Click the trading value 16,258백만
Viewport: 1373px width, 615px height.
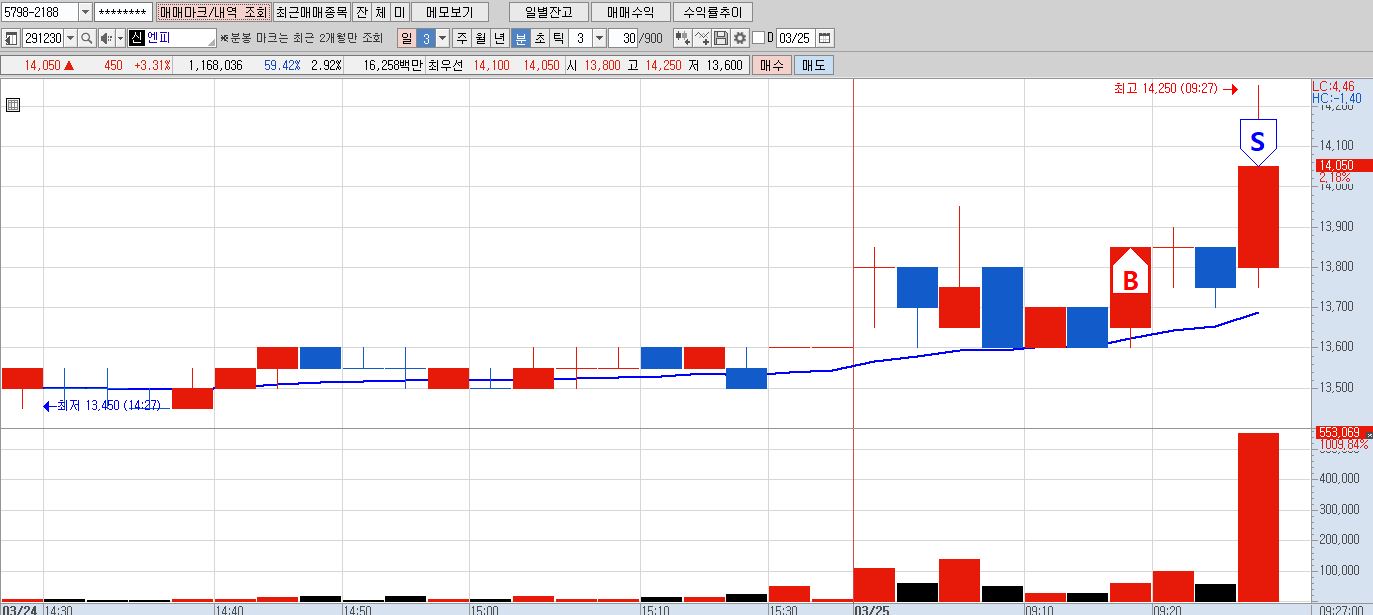coord(393,65)
